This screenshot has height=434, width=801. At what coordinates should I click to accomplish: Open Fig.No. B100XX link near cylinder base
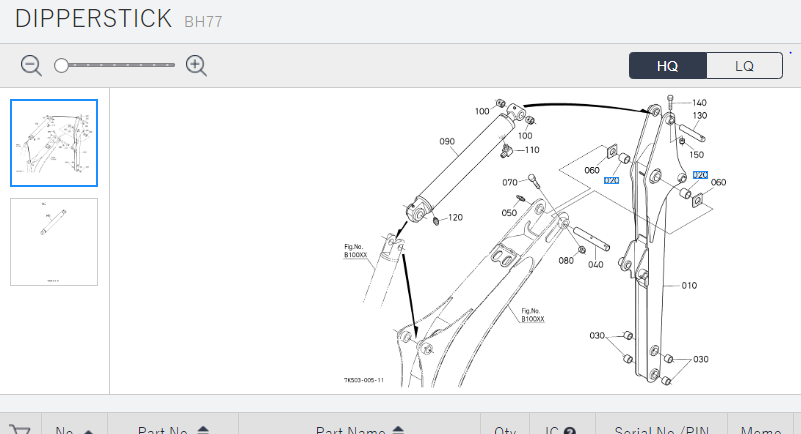[355, 250]
